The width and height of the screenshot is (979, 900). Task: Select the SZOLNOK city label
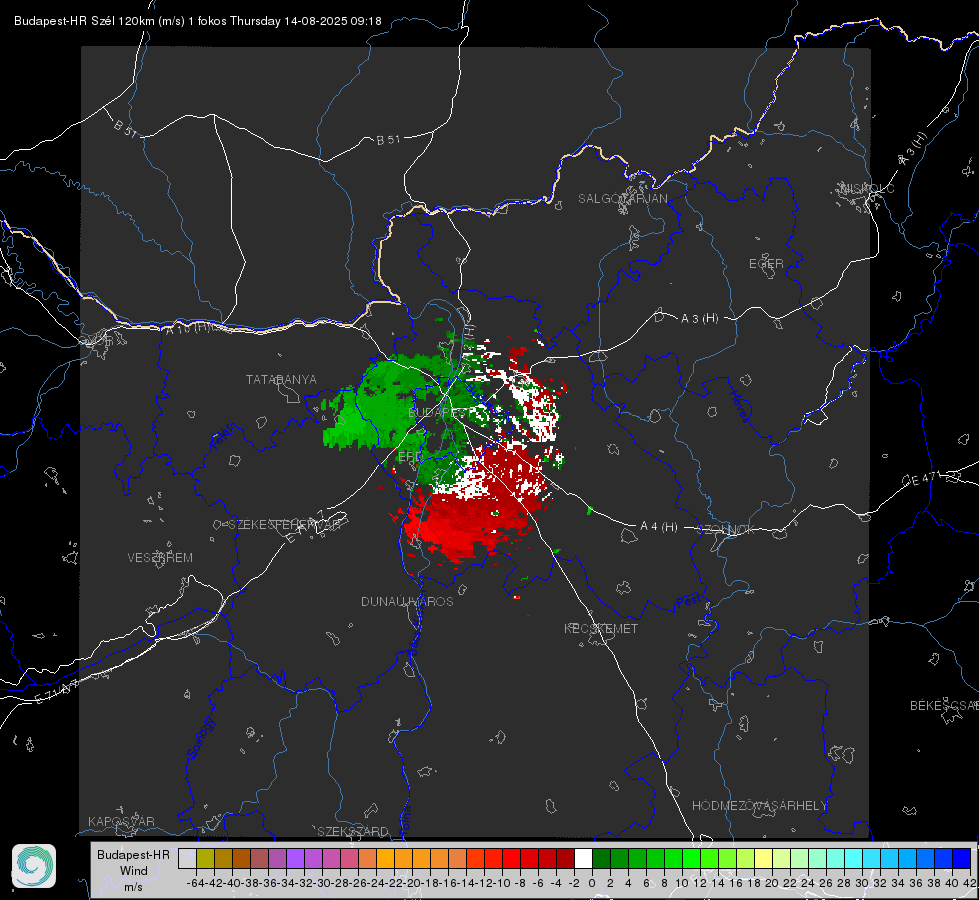(x=726, y=530)
